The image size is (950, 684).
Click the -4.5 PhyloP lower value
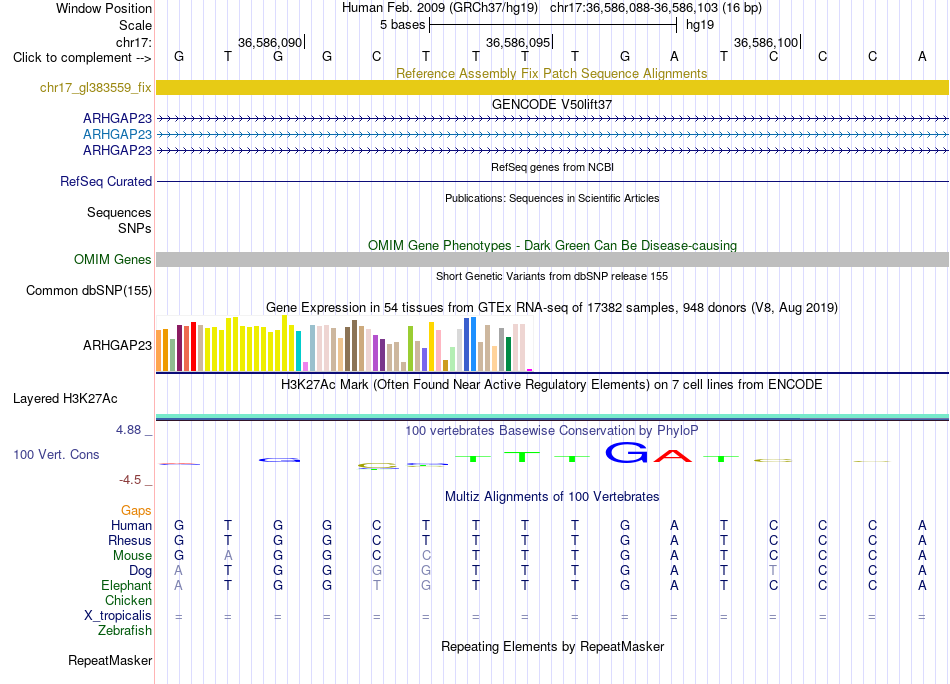coord(130,480)
